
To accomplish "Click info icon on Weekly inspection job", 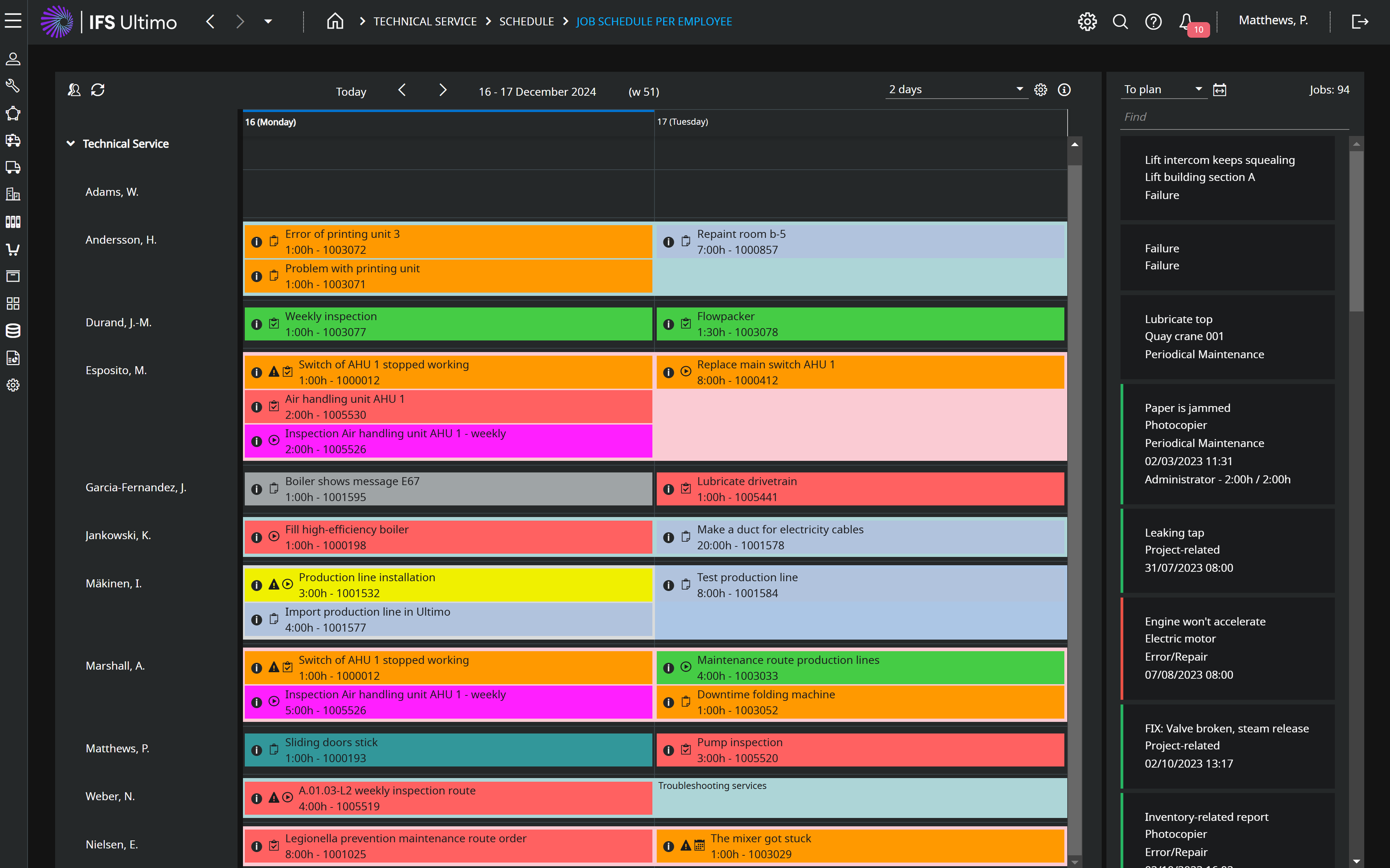I will (257, 325).
